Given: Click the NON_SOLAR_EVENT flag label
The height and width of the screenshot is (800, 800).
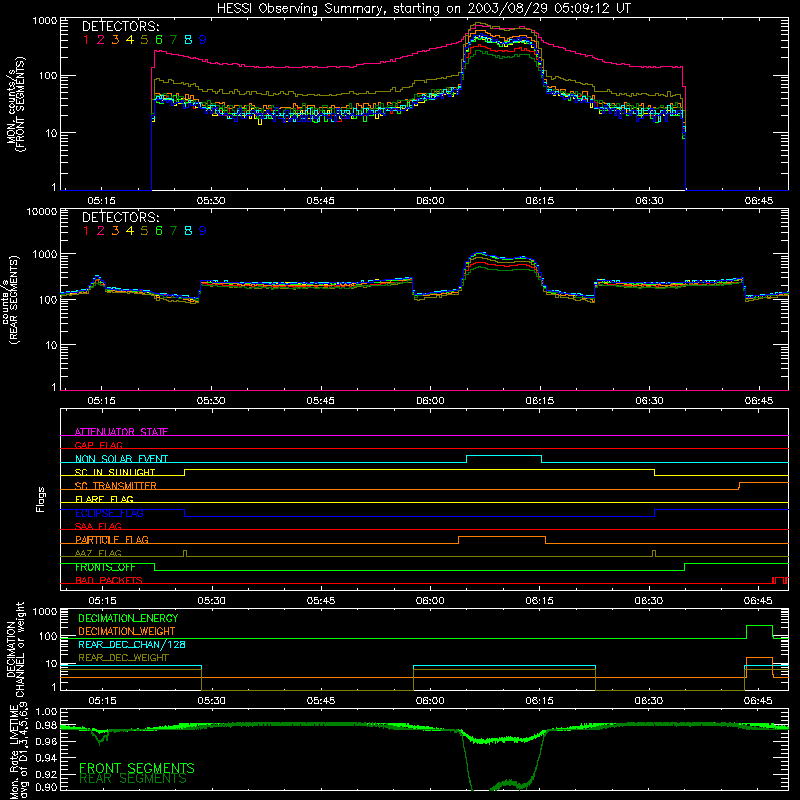Looking at the screenshot, I should (121, 459).
